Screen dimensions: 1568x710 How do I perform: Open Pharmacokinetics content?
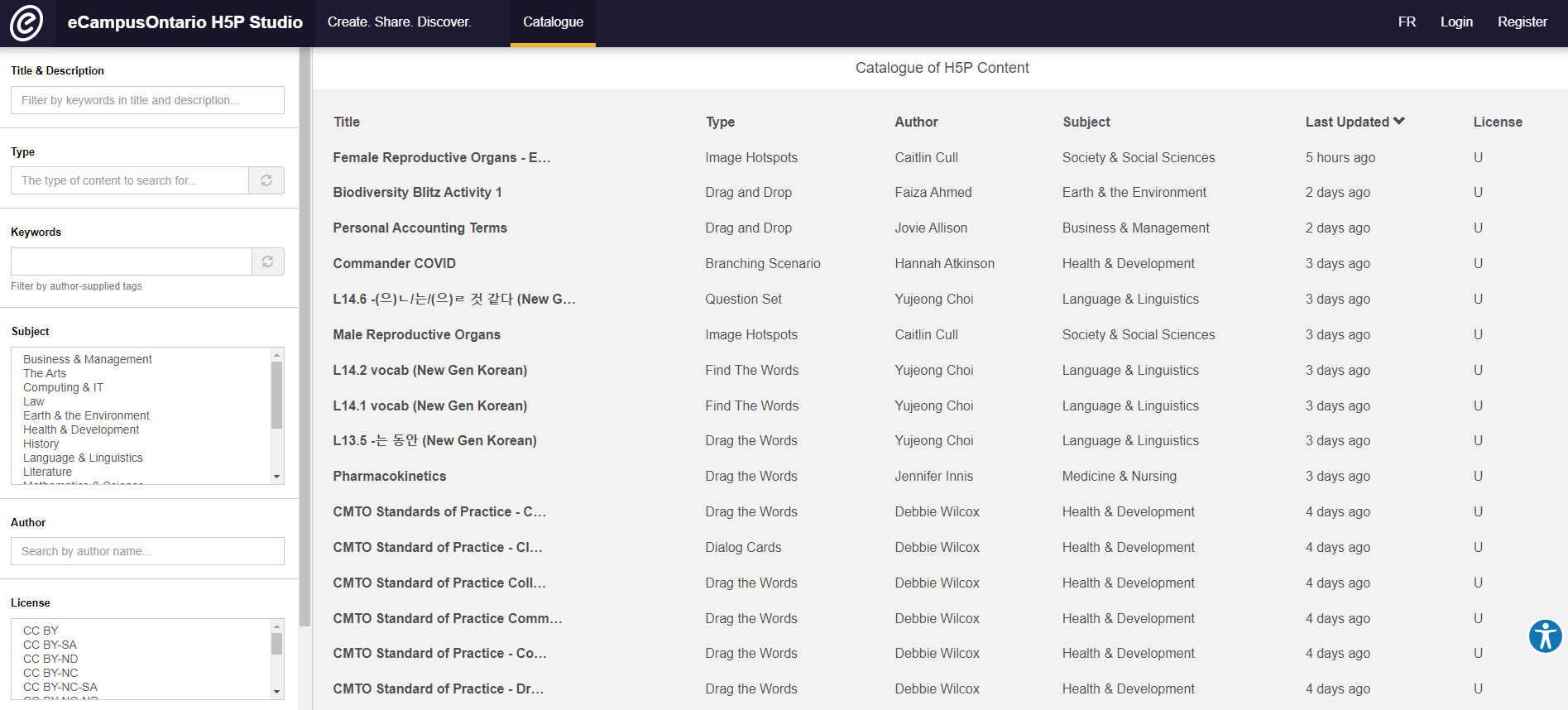389,476
